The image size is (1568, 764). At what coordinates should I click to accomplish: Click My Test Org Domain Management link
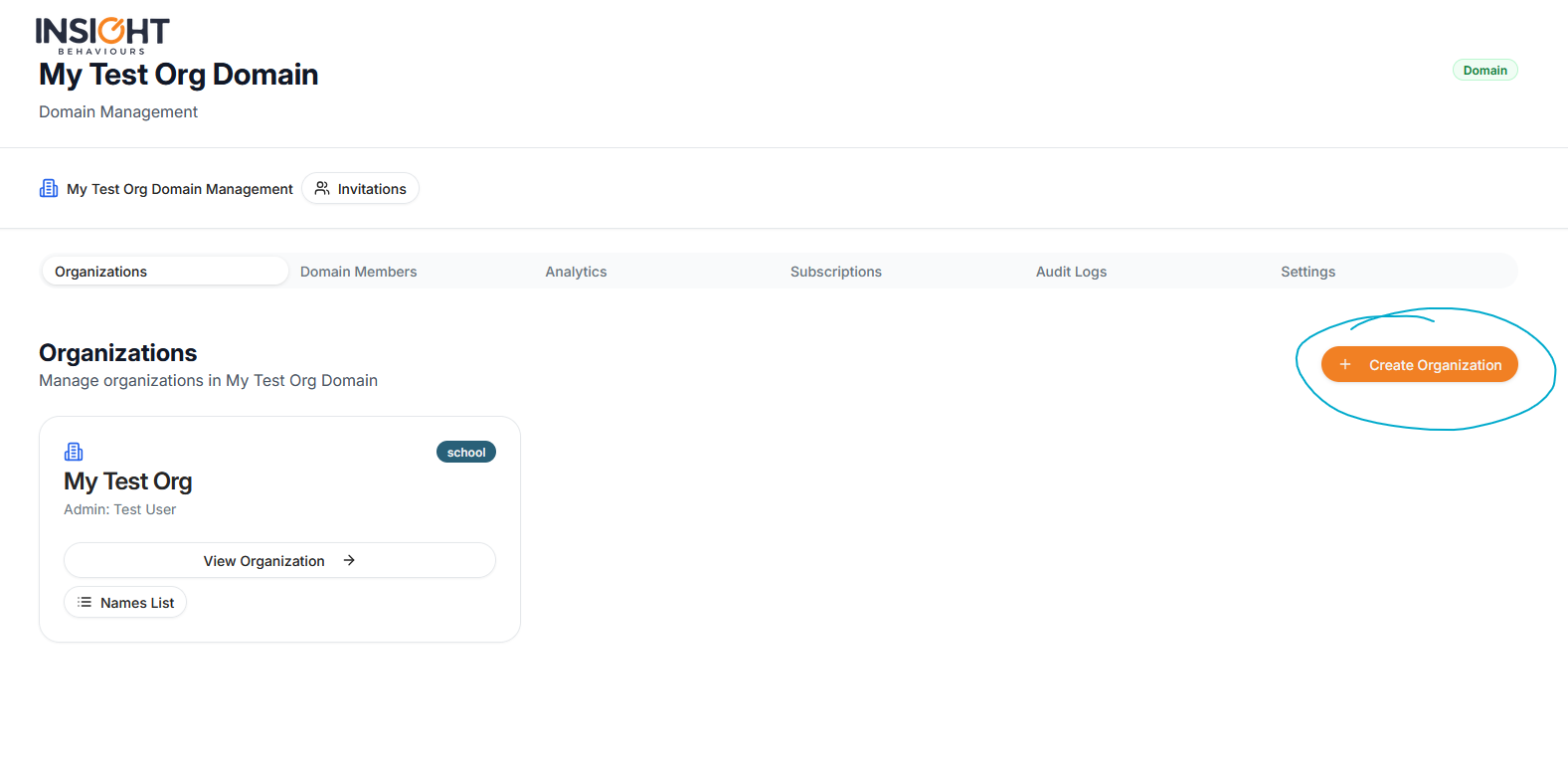179,188
